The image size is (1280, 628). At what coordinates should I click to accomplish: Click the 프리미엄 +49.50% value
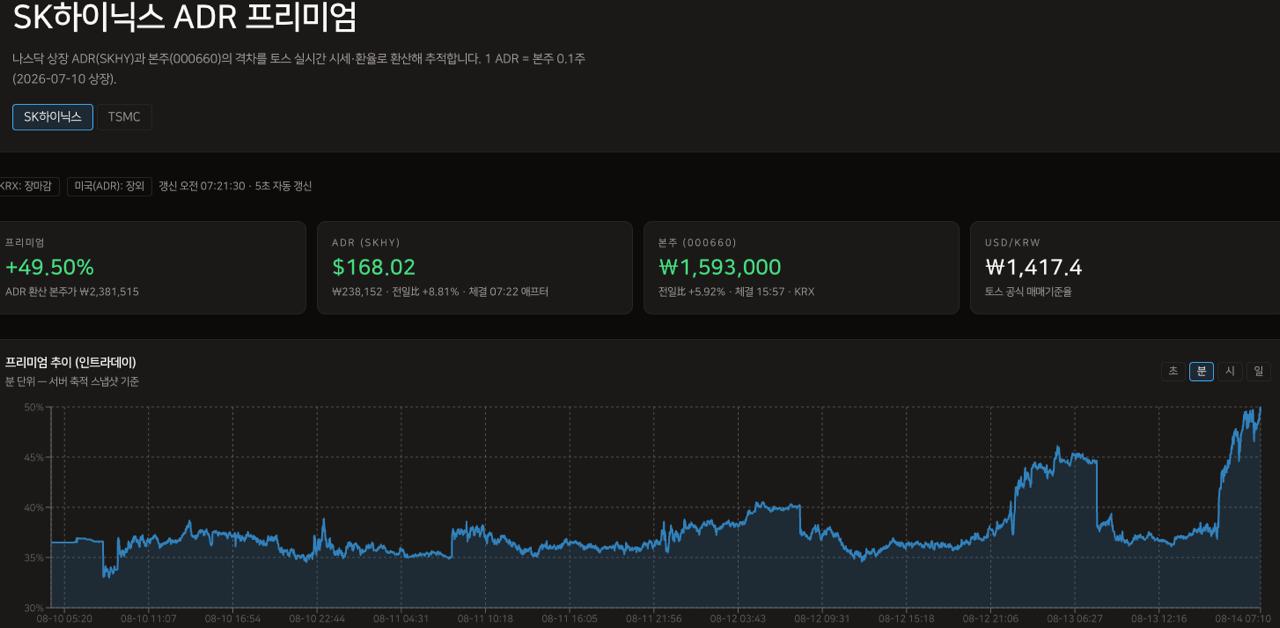pyautogui.click(x=49, y=267)
